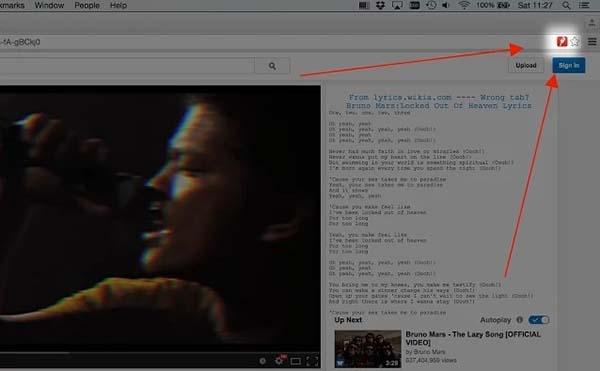Open the Notification Center list icon

[x=584, y=5]
